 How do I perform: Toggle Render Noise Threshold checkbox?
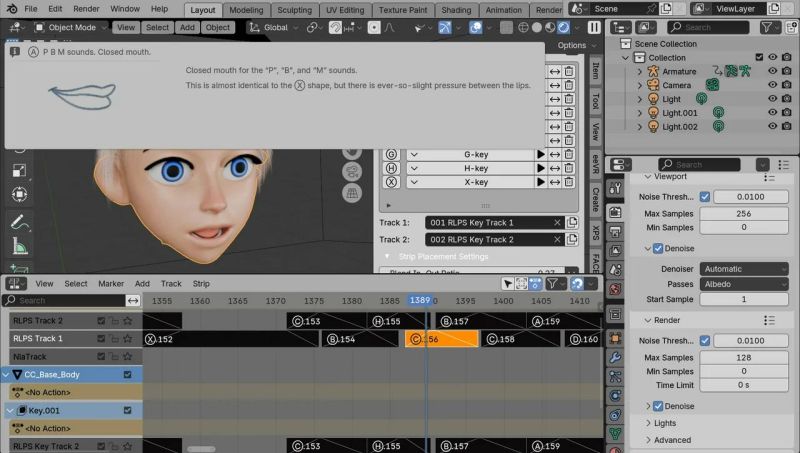(x=705, y=340)
